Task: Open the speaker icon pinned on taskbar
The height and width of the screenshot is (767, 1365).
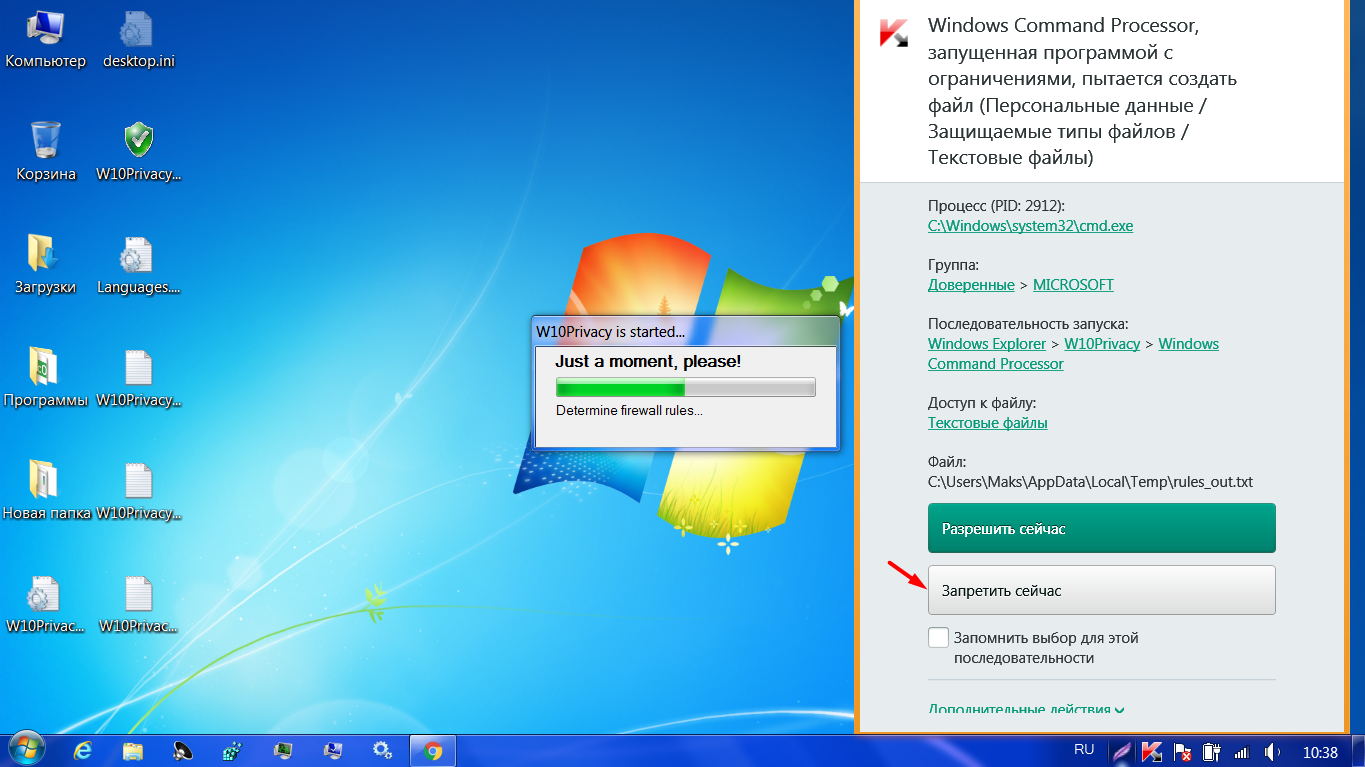Action: 184,750
